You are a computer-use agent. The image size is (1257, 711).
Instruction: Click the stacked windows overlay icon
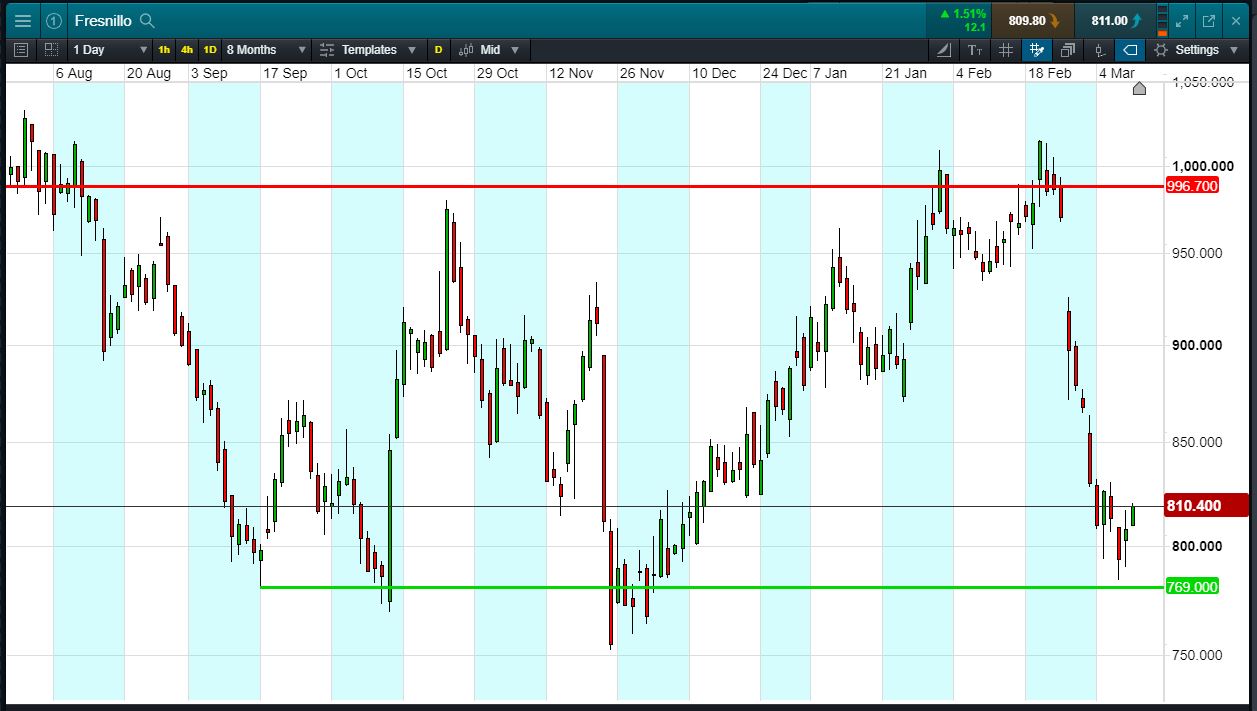coord(1067,49)
